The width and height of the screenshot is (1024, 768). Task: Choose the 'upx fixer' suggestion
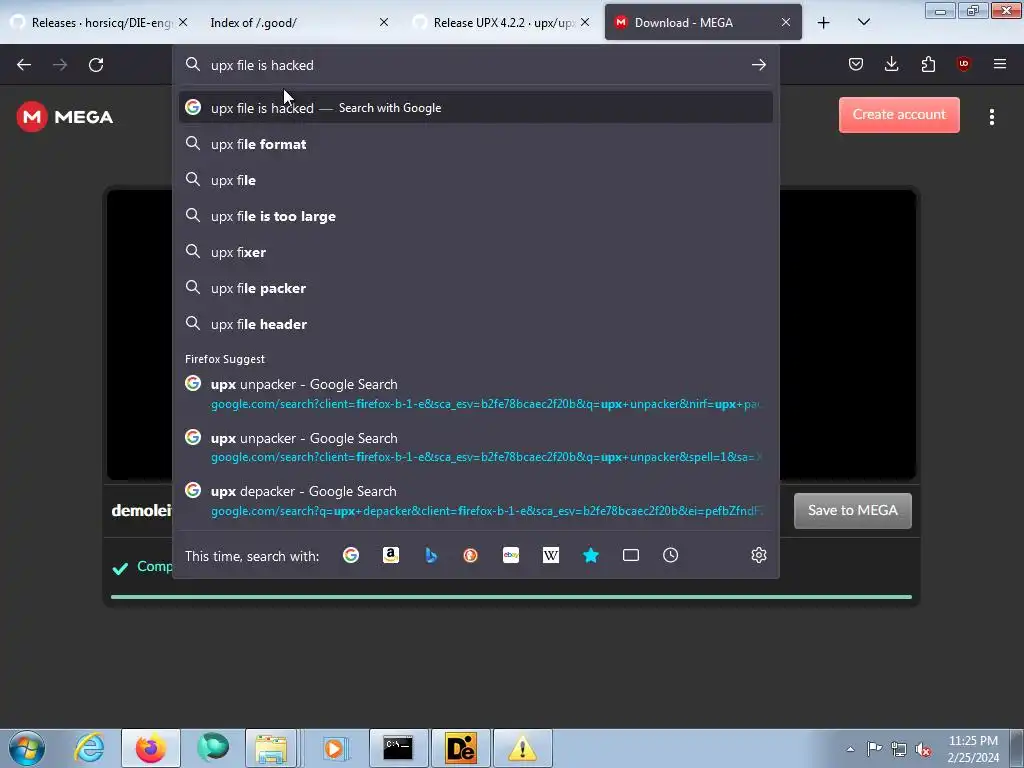(x=475, y=252)
